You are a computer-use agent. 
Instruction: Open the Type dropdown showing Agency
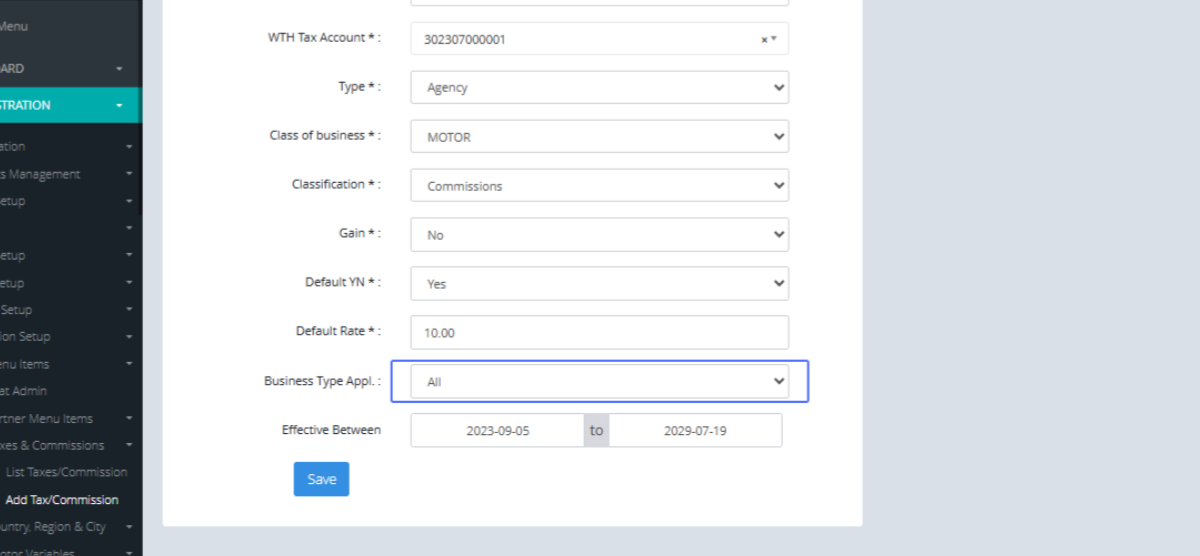click(x=599, y=87)
